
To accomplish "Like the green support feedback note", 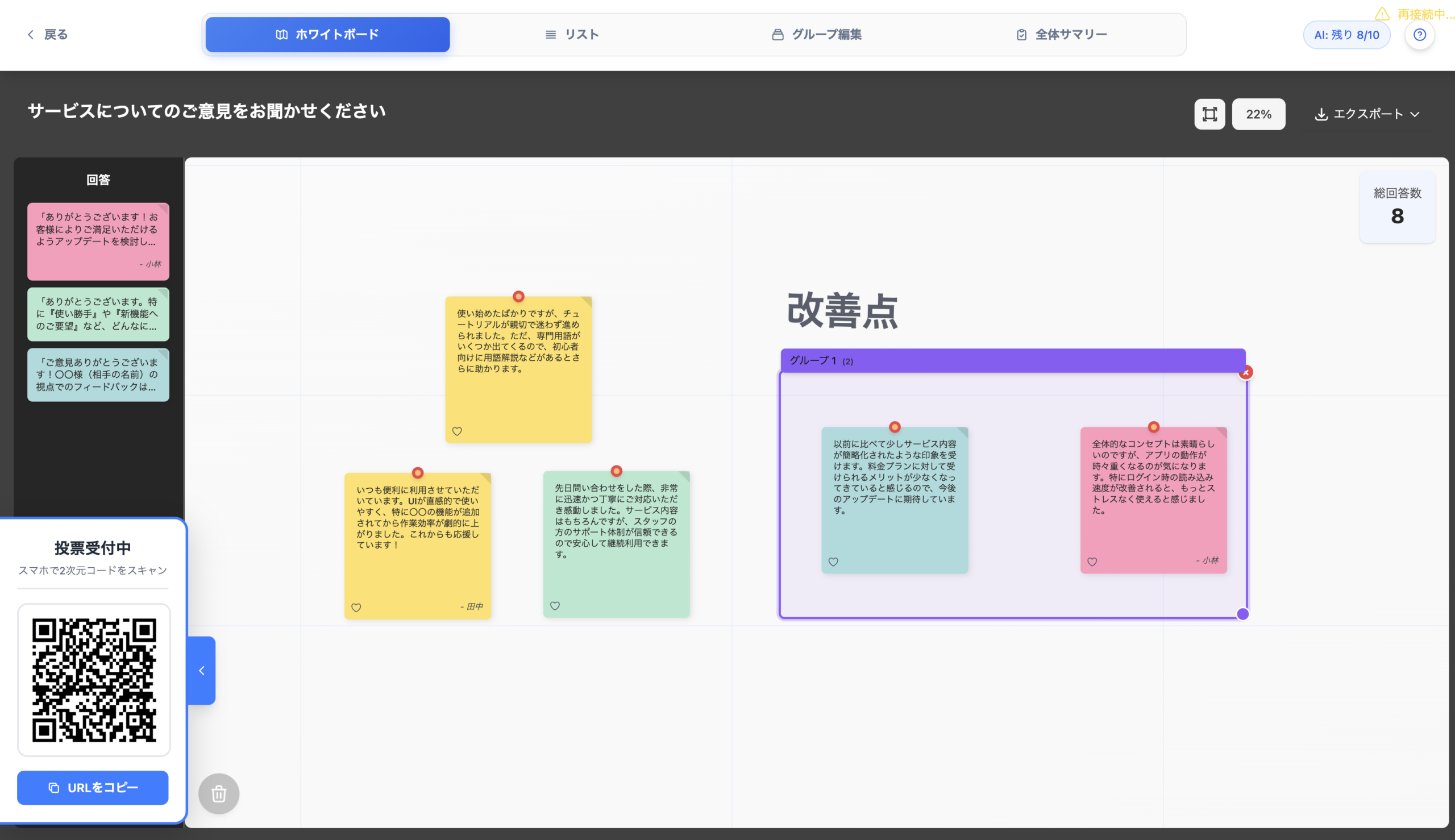I will [x=556, y=606].
